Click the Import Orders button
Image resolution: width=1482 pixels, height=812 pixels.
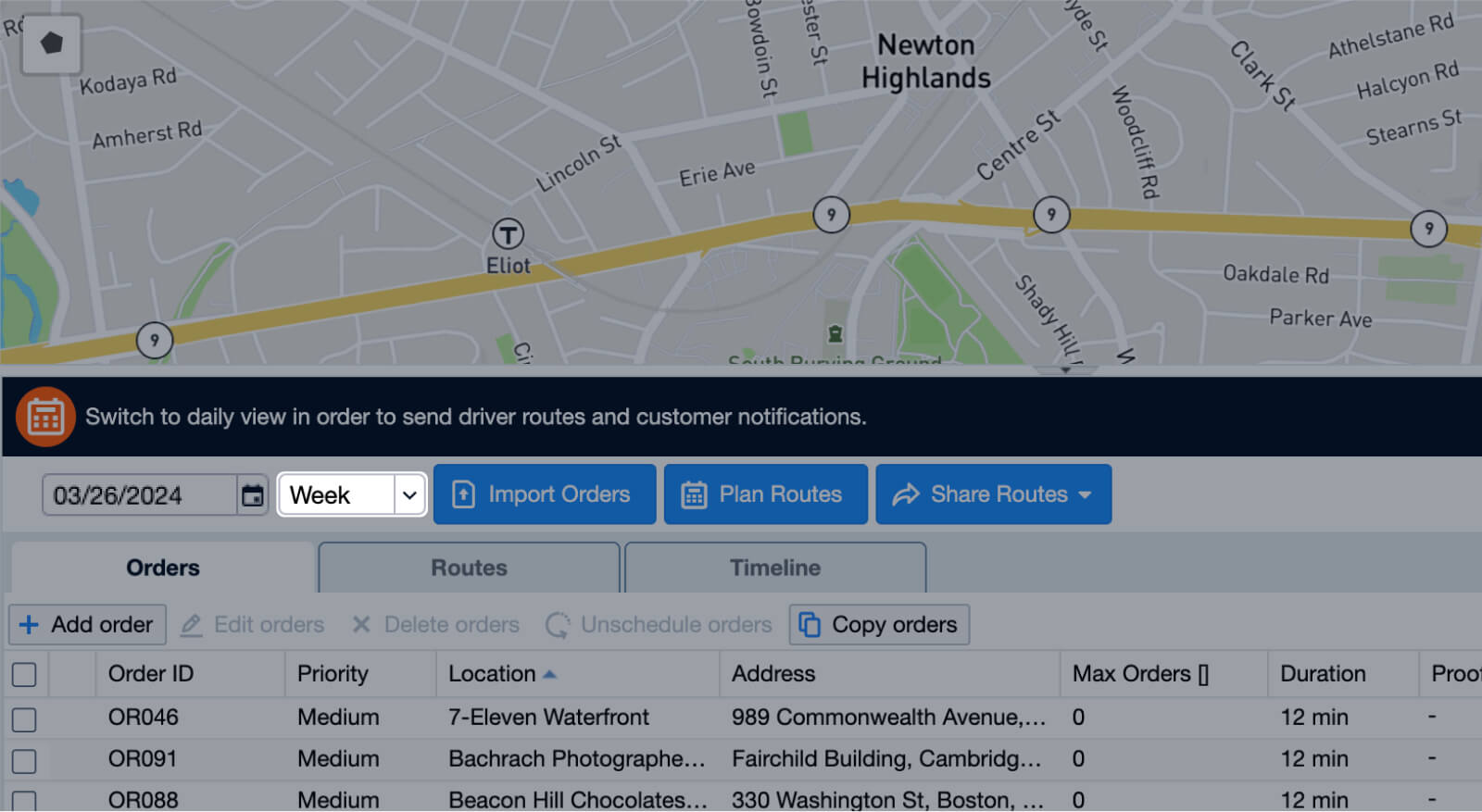point(545,494)
